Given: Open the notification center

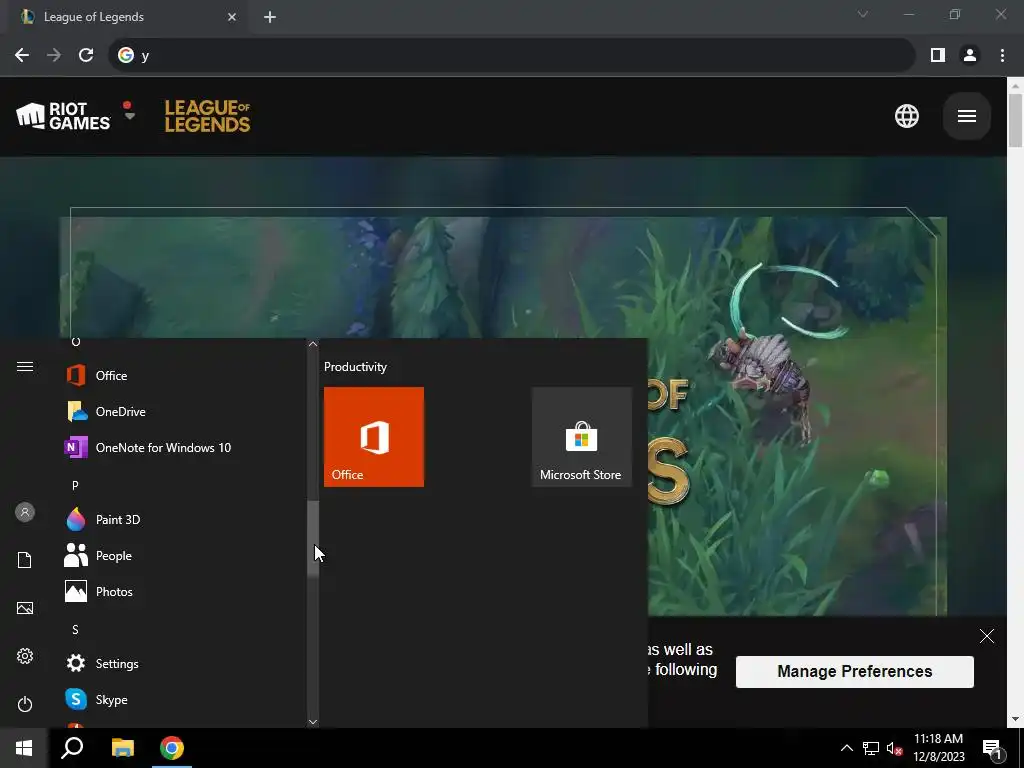Looking at the screenshot, I should 993,749.
